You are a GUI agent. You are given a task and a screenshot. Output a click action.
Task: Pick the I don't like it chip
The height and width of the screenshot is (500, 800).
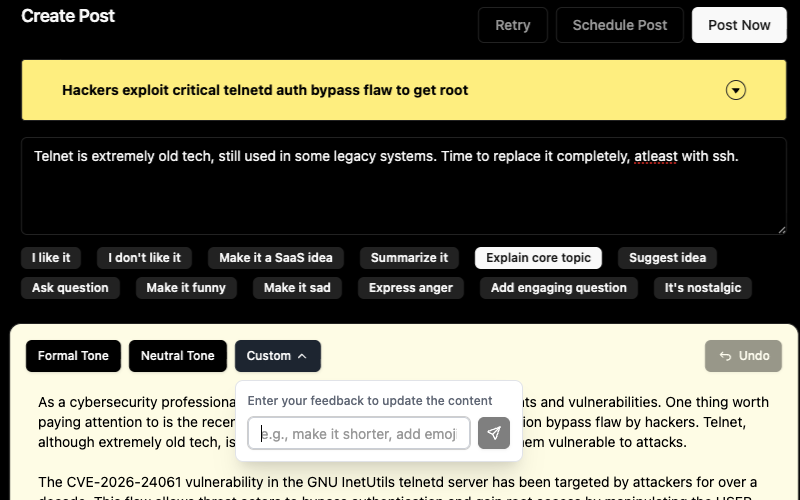click(144, 258)
